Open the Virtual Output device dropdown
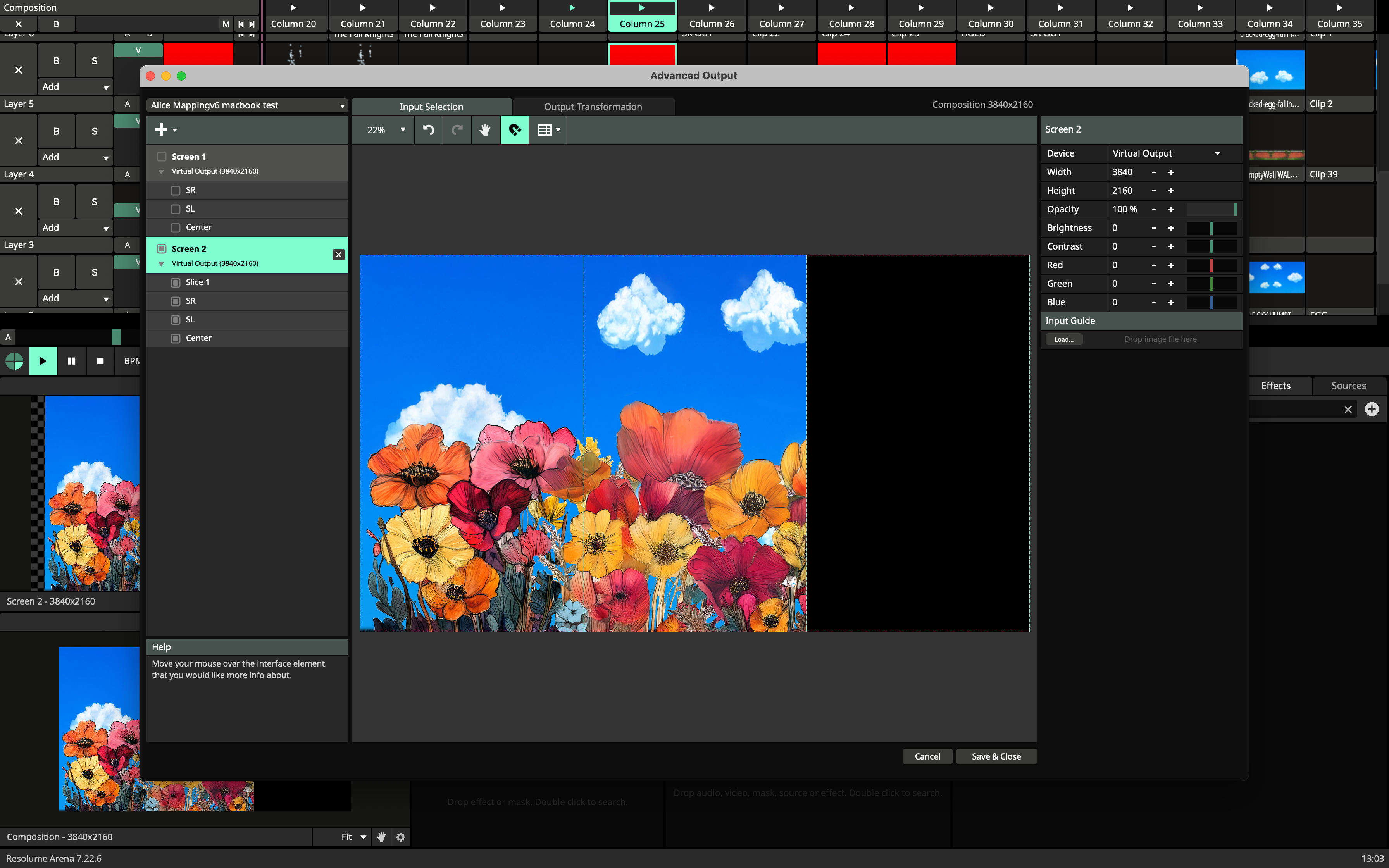1389x868 pixels. coord(1165,153)
